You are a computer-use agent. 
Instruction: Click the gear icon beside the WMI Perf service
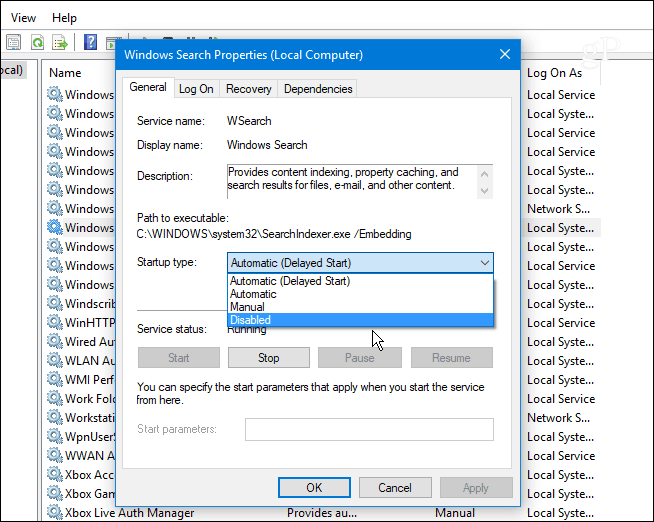55,379
